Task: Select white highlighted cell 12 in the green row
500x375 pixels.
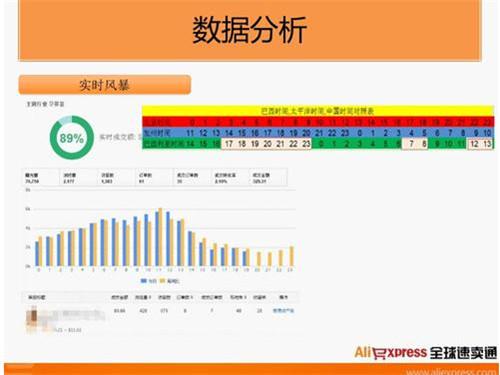Action: coord(474,144)
